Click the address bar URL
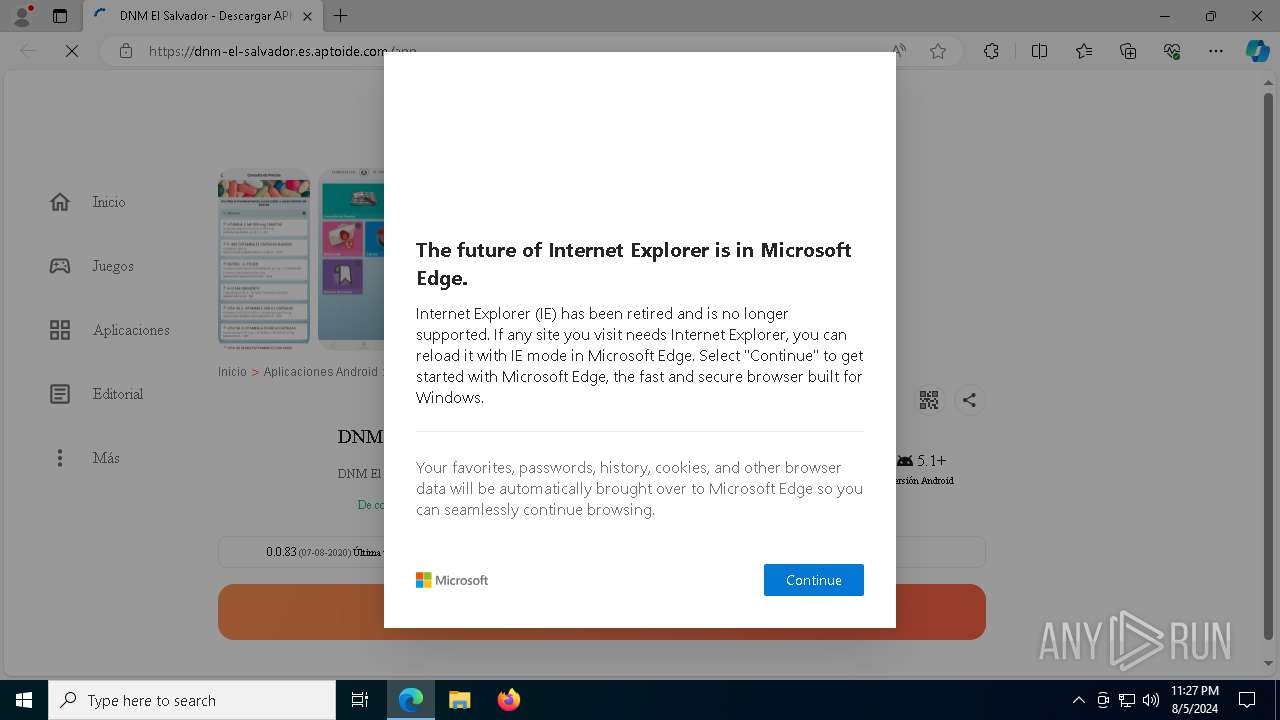This screenshot has width=1280, height=720. point(282,51)
